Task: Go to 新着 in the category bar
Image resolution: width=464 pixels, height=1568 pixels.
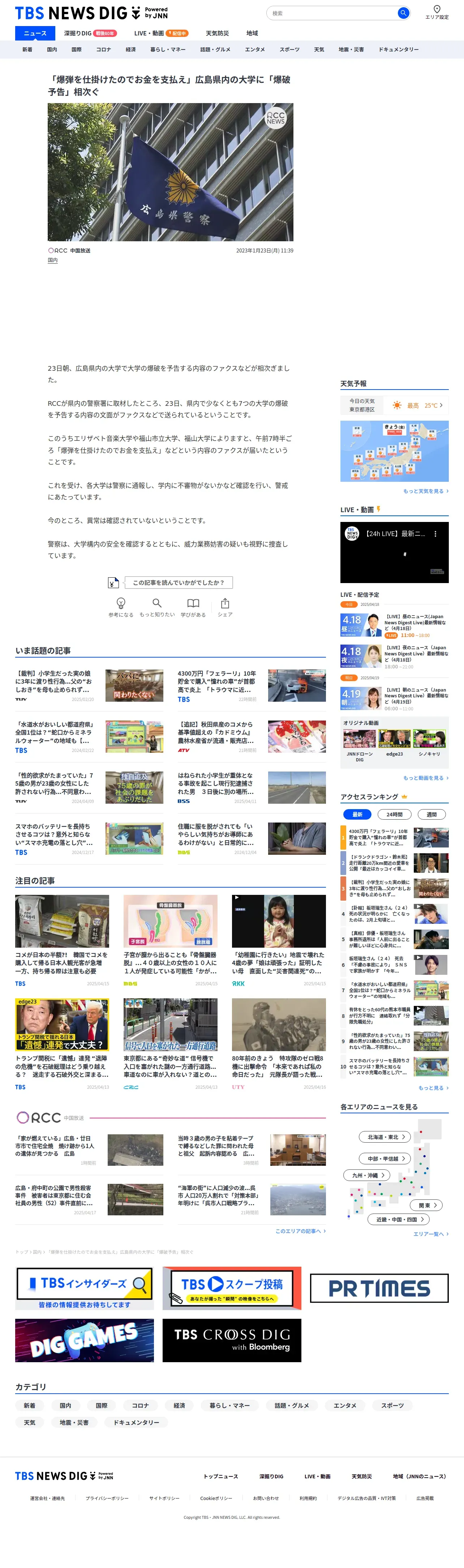Action: (x=27, y=49)
